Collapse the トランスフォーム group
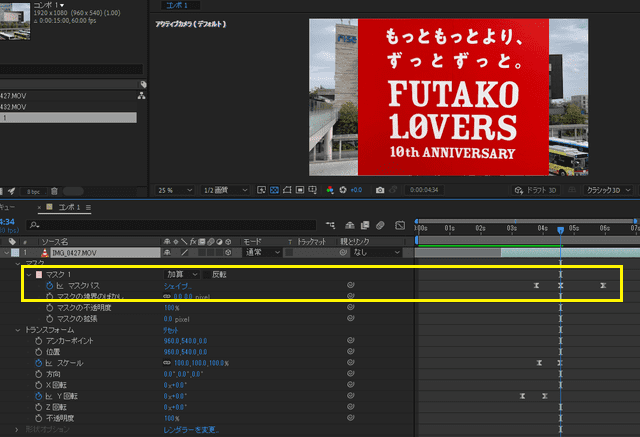This screenshot has height=437, width=640. pos(18,330)
